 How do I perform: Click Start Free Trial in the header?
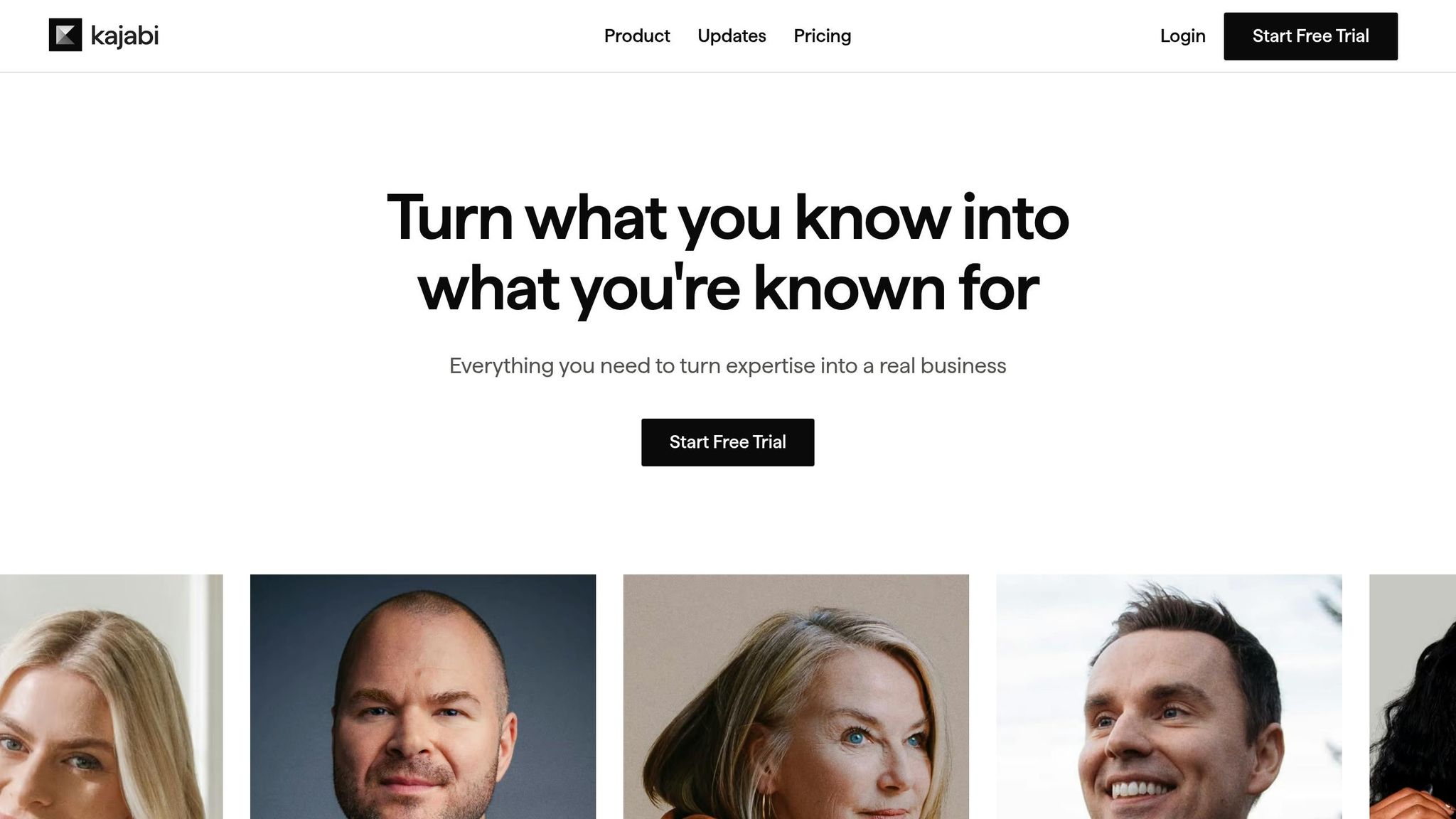(x=1310, y=36)
